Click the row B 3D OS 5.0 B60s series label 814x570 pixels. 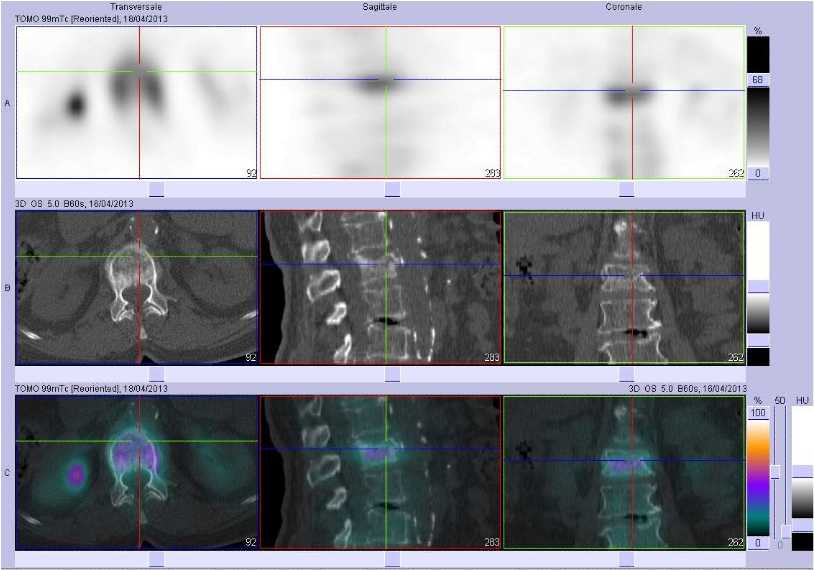click(74, 203)
